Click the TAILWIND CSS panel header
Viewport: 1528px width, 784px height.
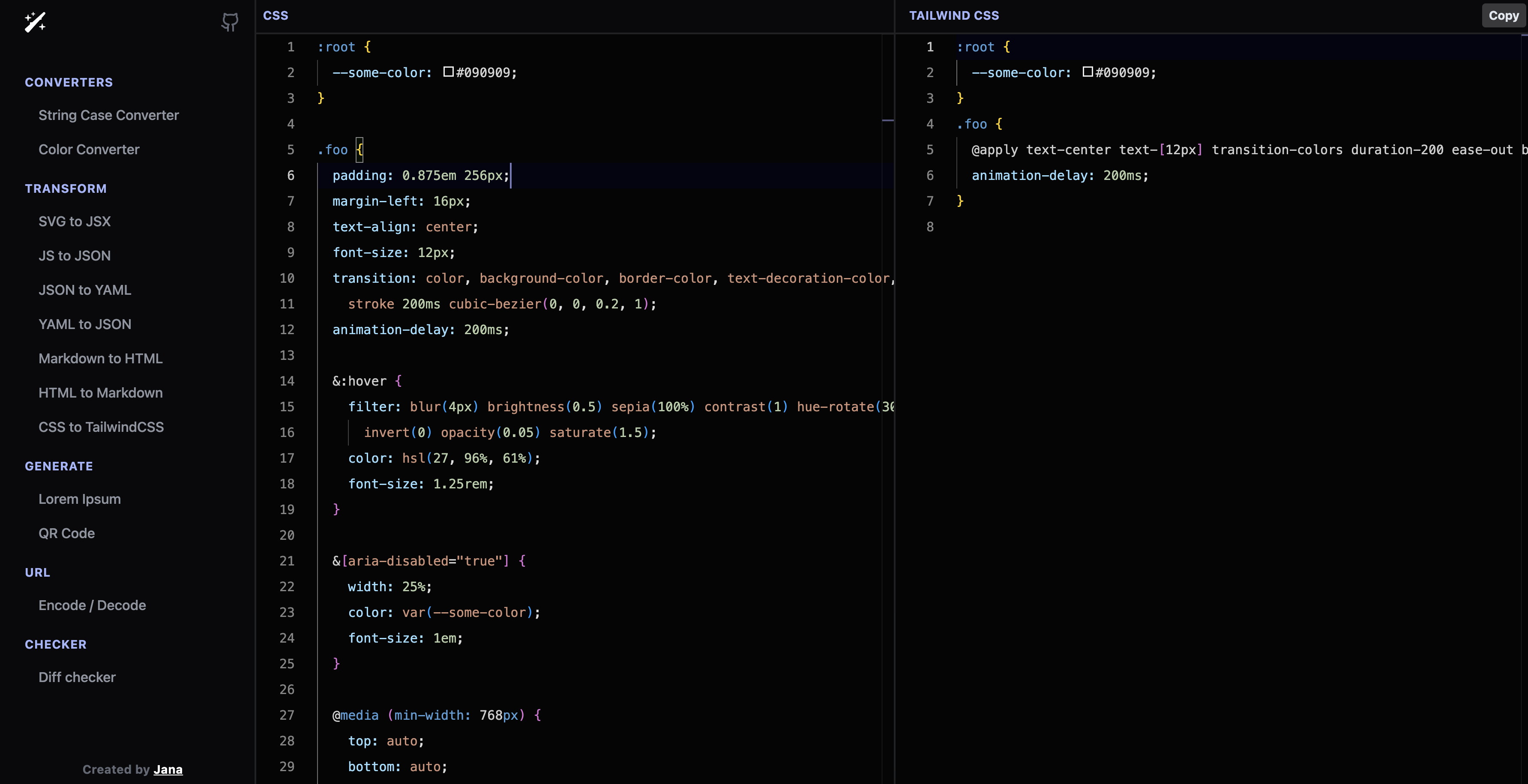point(954,15)
